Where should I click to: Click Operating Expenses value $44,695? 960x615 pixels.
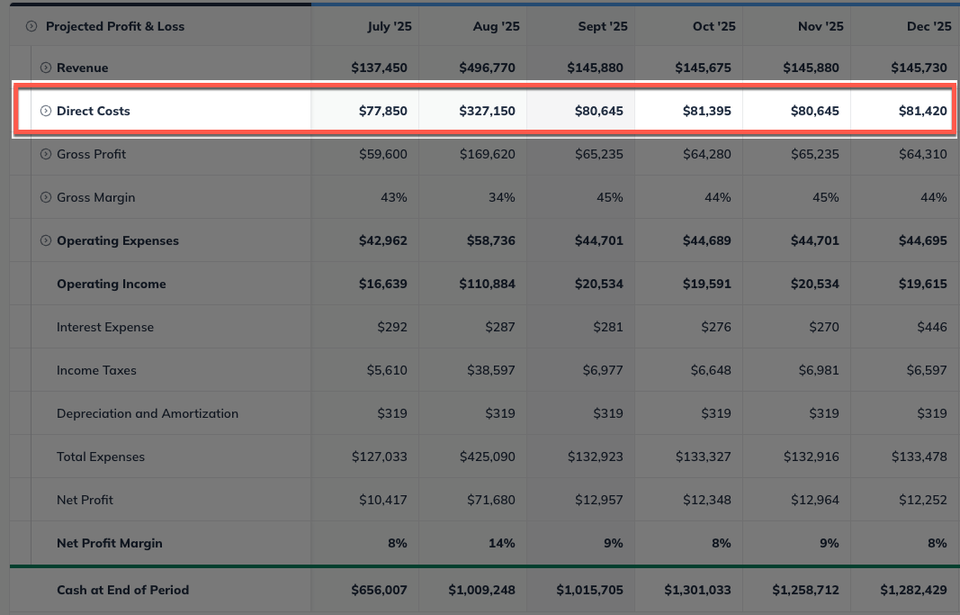[x=923, y=241]
